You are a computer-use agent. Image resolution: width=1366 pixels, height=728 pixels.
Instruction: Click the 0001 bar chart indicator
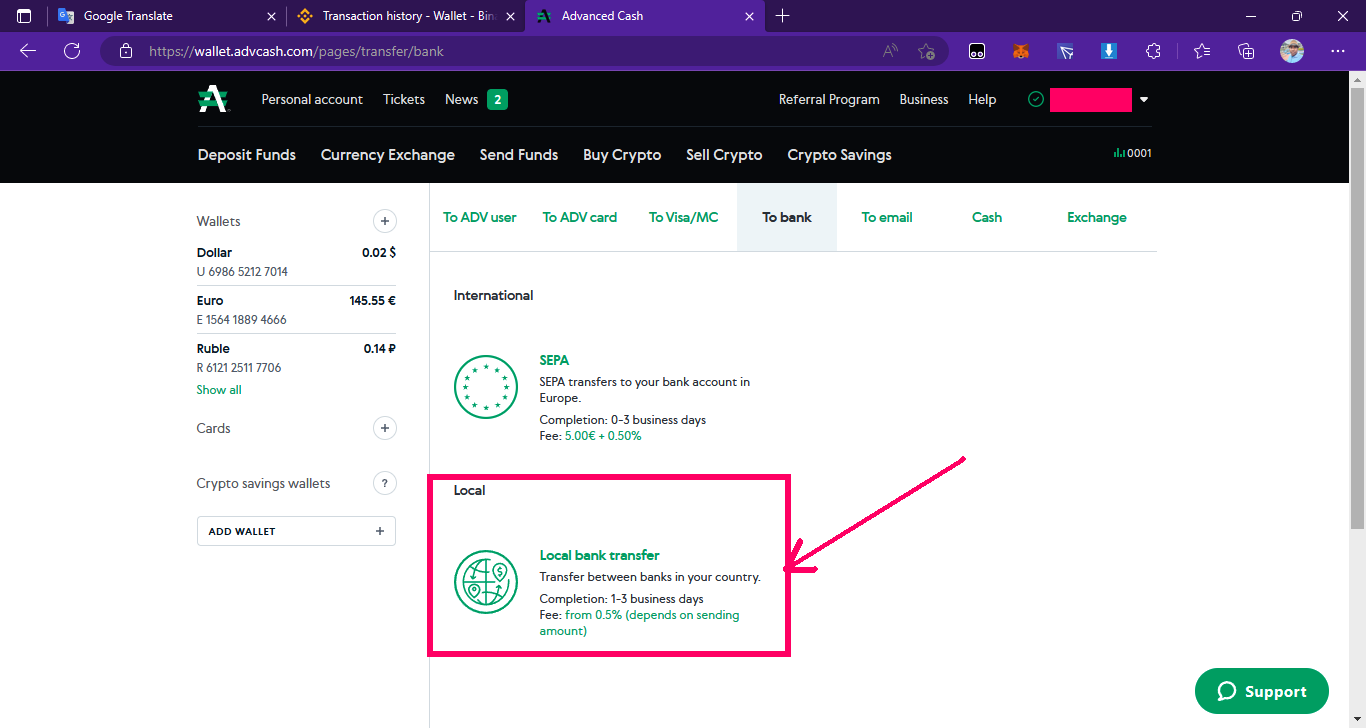[1132, 153]
